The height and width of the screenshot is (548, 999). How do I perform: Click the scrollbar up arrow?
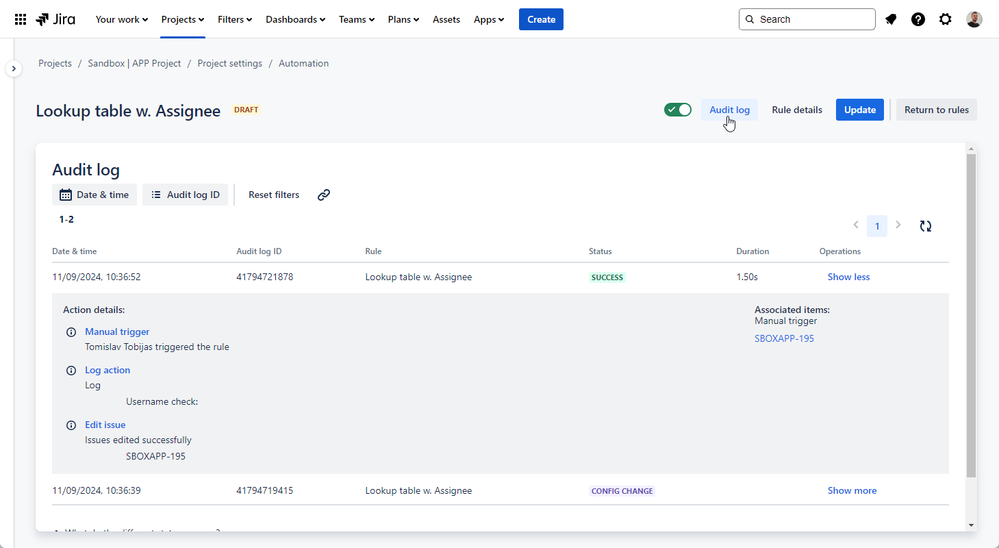[971, 148]
